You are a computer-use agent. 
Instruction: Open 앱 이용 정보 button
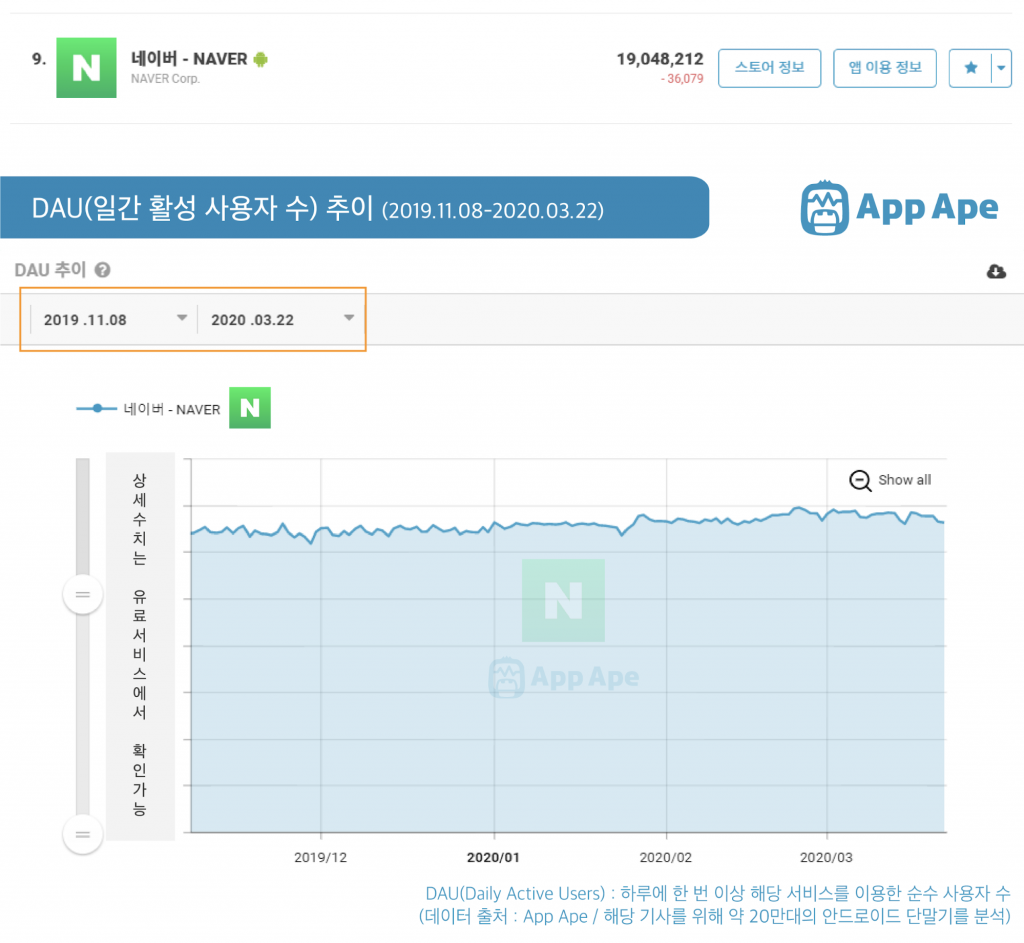884,68
